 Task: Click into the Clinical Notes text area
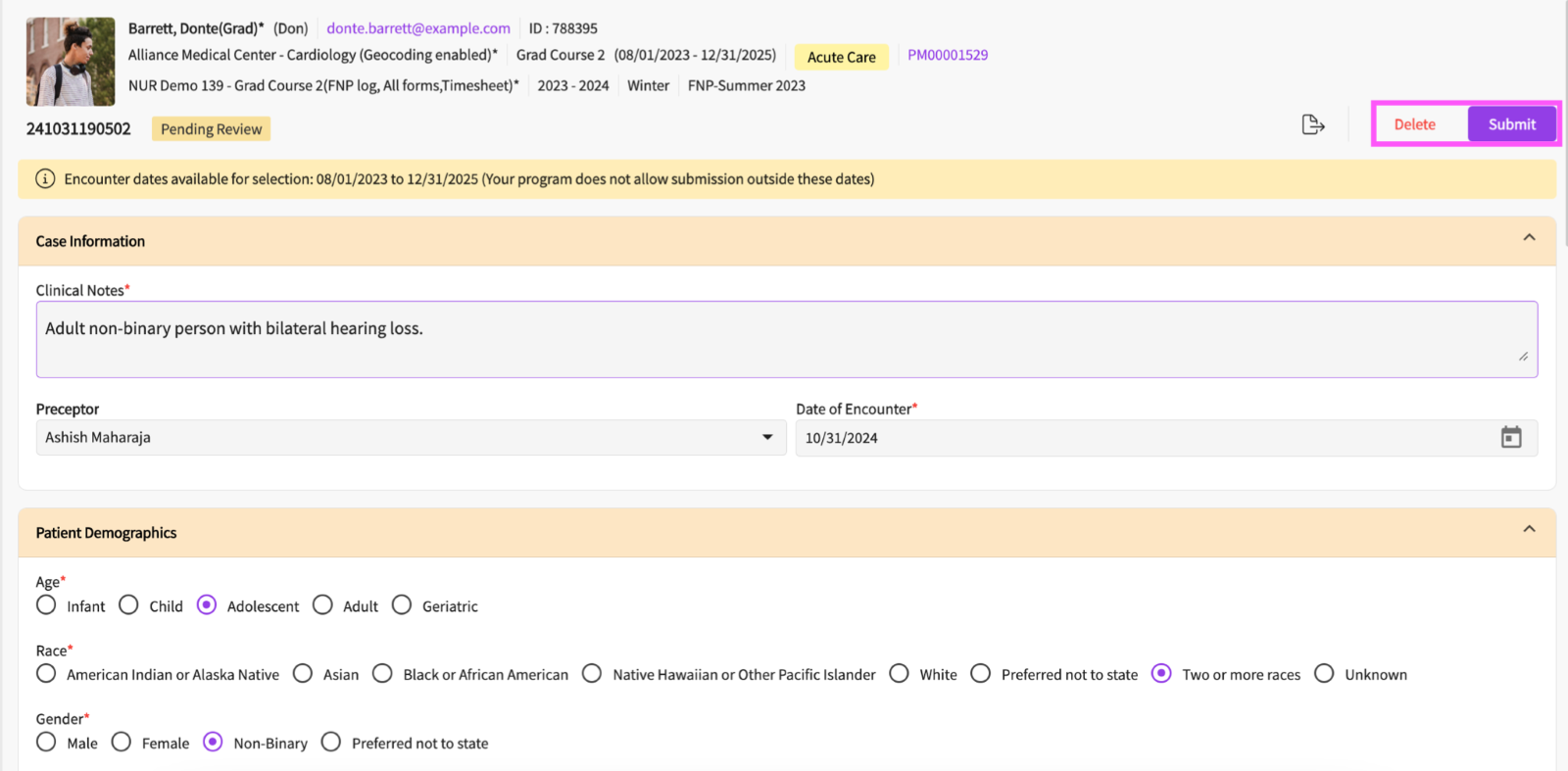[784, 339]
